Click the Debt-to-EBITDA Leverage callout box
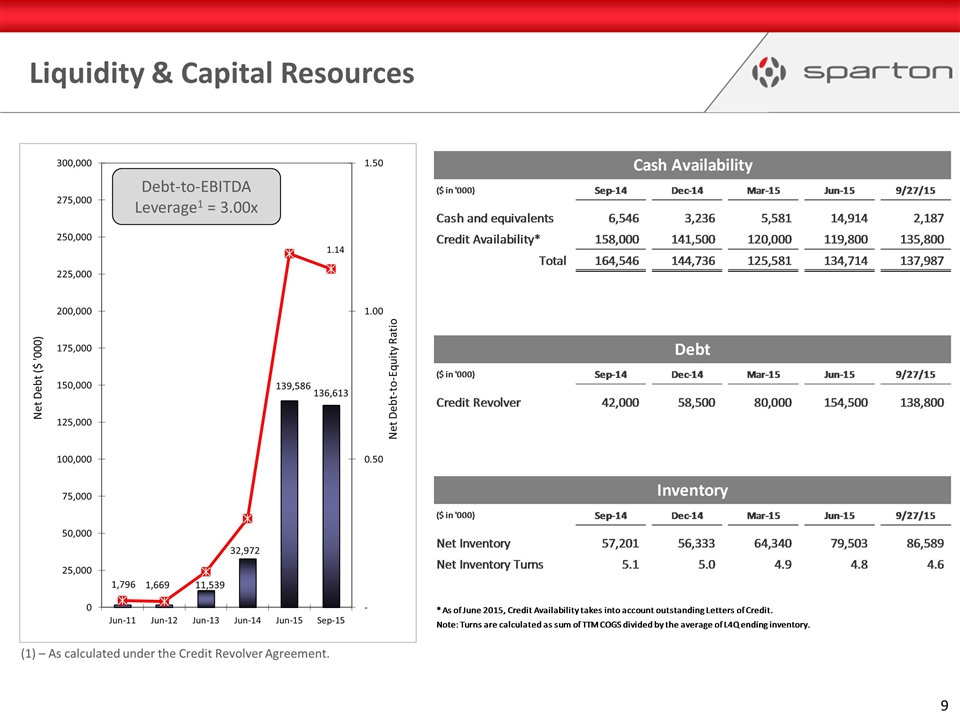Image resolution: width=960 pixels, height=720 pixels. 197,197
